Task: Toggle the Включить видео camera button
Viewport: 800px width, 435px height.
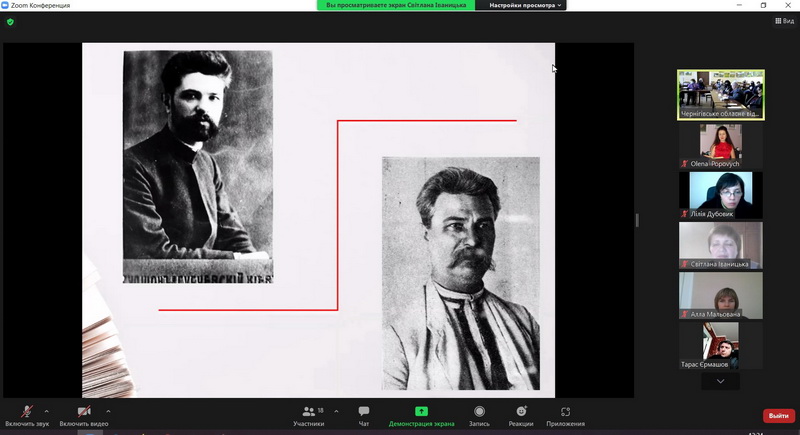Action: 84,412
